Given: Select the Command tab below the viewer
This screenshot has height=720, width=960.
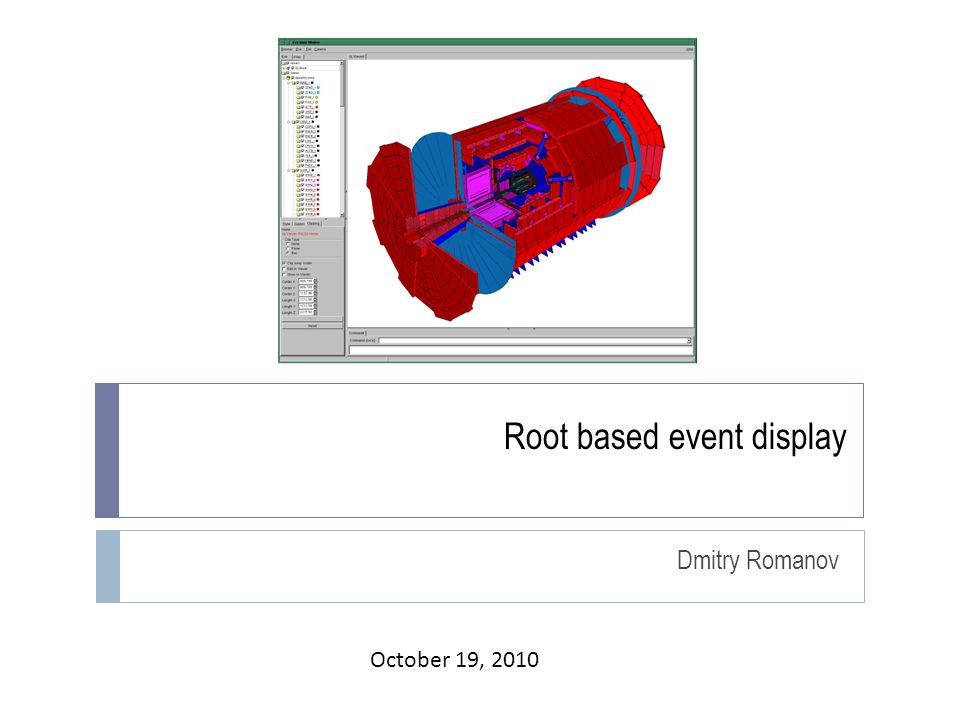Looking at the screenshot, I should point(357,332).
